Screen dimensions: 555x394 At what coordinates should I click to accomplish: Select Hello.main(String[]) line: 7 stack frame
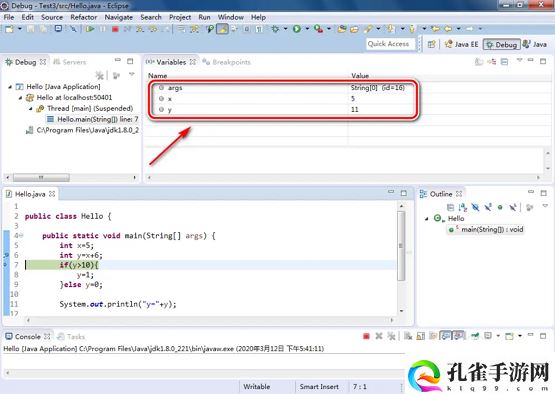point(93,119)
